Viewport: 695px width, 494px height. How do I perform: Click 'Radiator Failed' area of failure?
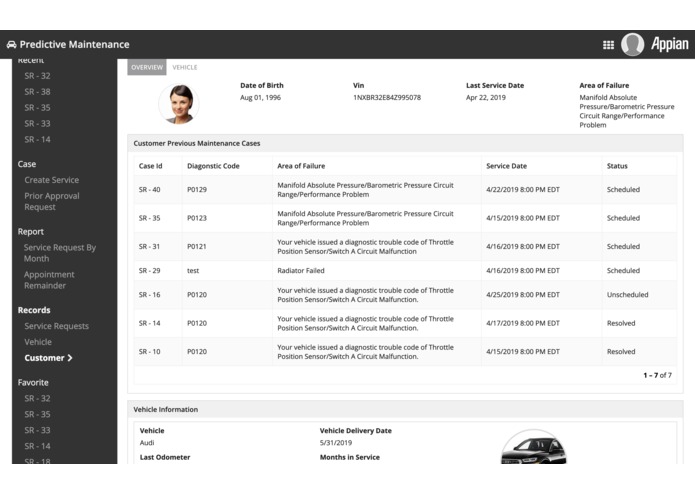301,271
